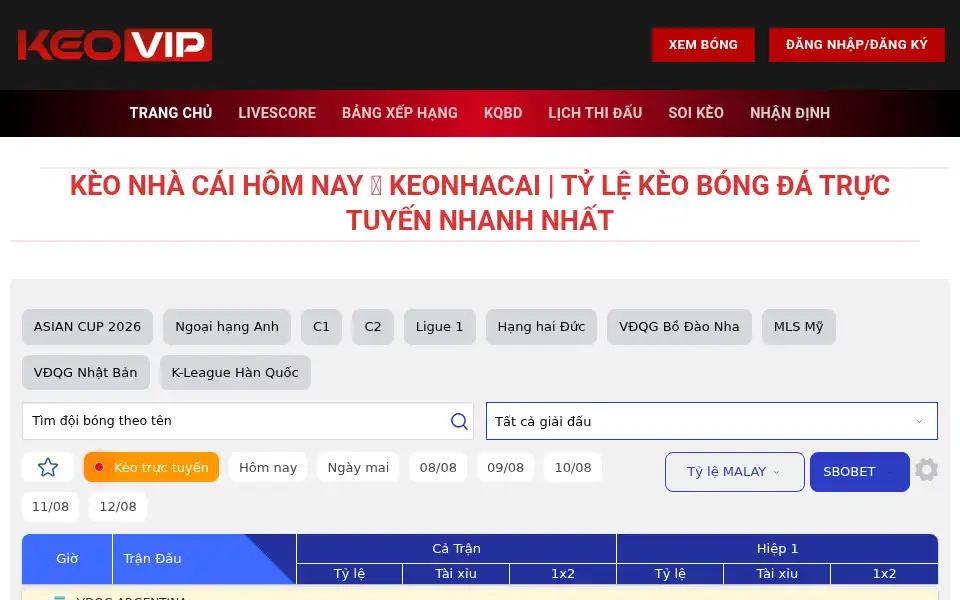This screenshot has height=600, width=960.
Task: Click Tỷ lệ under Cả Trận
Action: [x=349, y=574]
